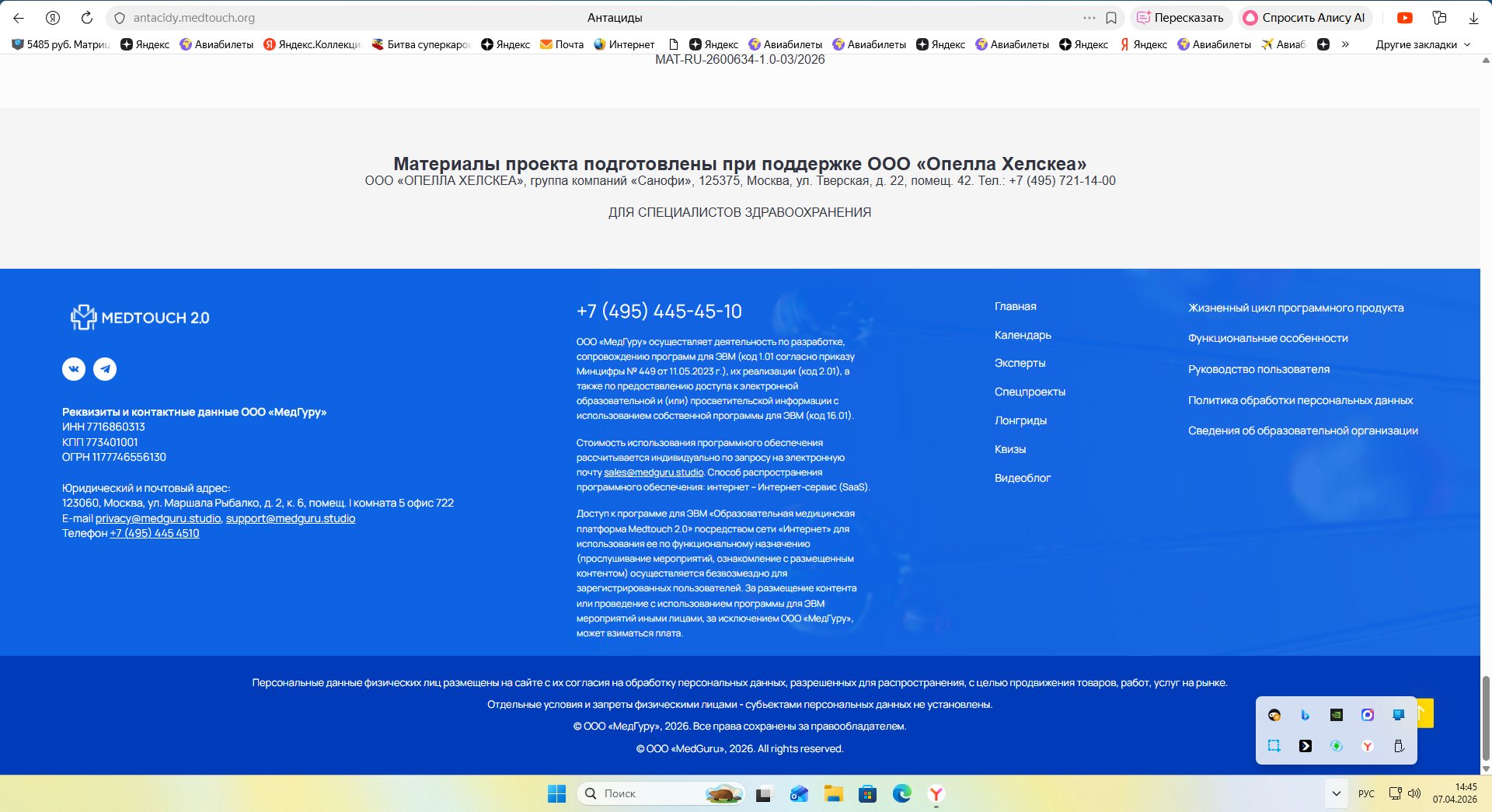Open the Telegram social link in the footer
Screen dimensions: 1492x812
[x=105, y=369]
